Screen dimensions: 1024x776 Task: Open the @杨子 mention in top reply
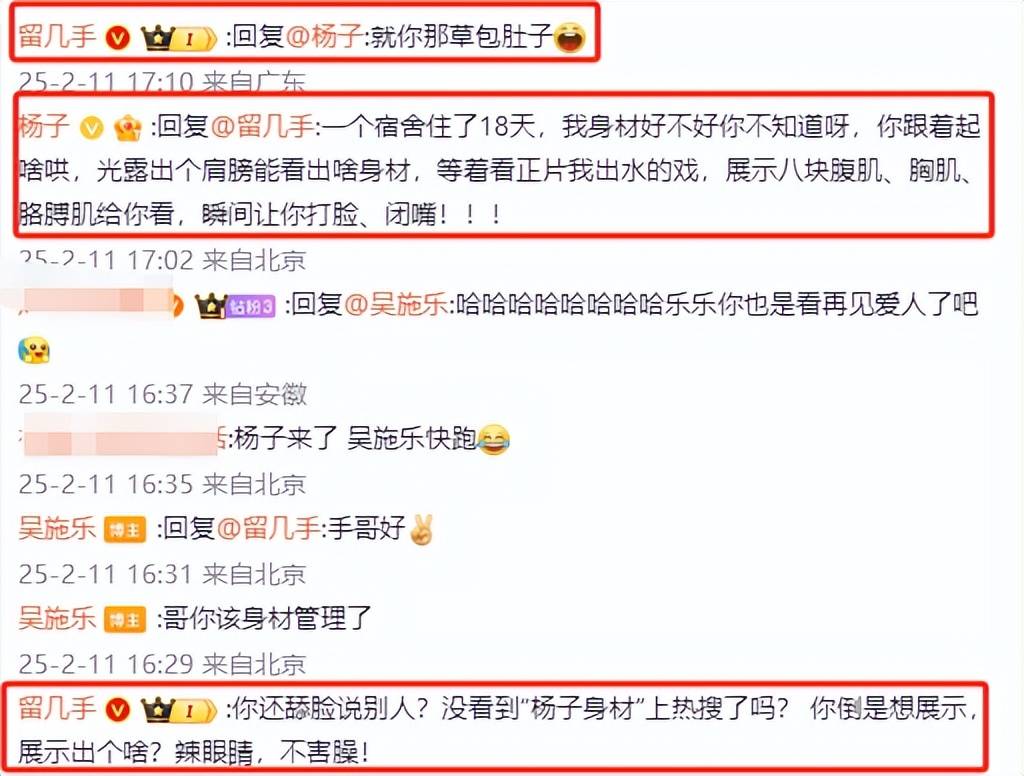[x=324, y=37]
